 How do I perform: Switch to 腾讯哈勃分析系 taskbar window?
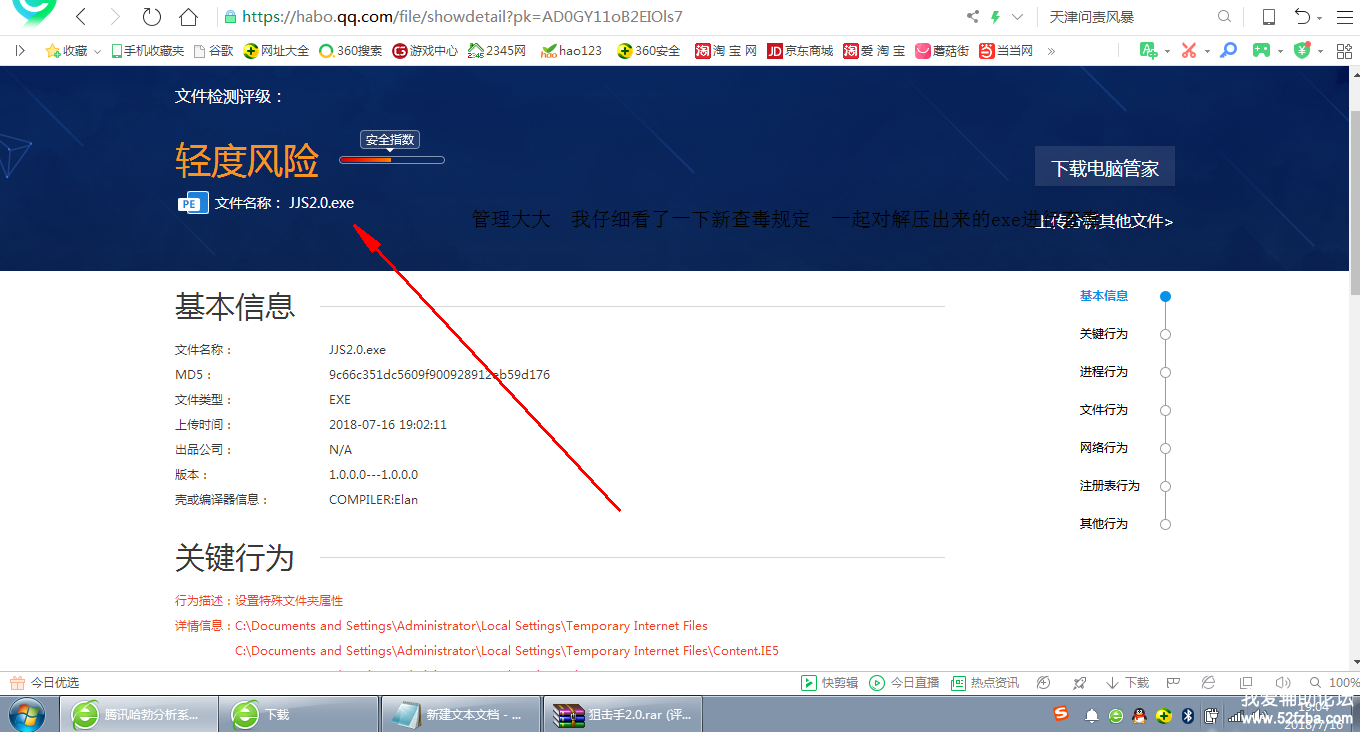tap(138, 715)
